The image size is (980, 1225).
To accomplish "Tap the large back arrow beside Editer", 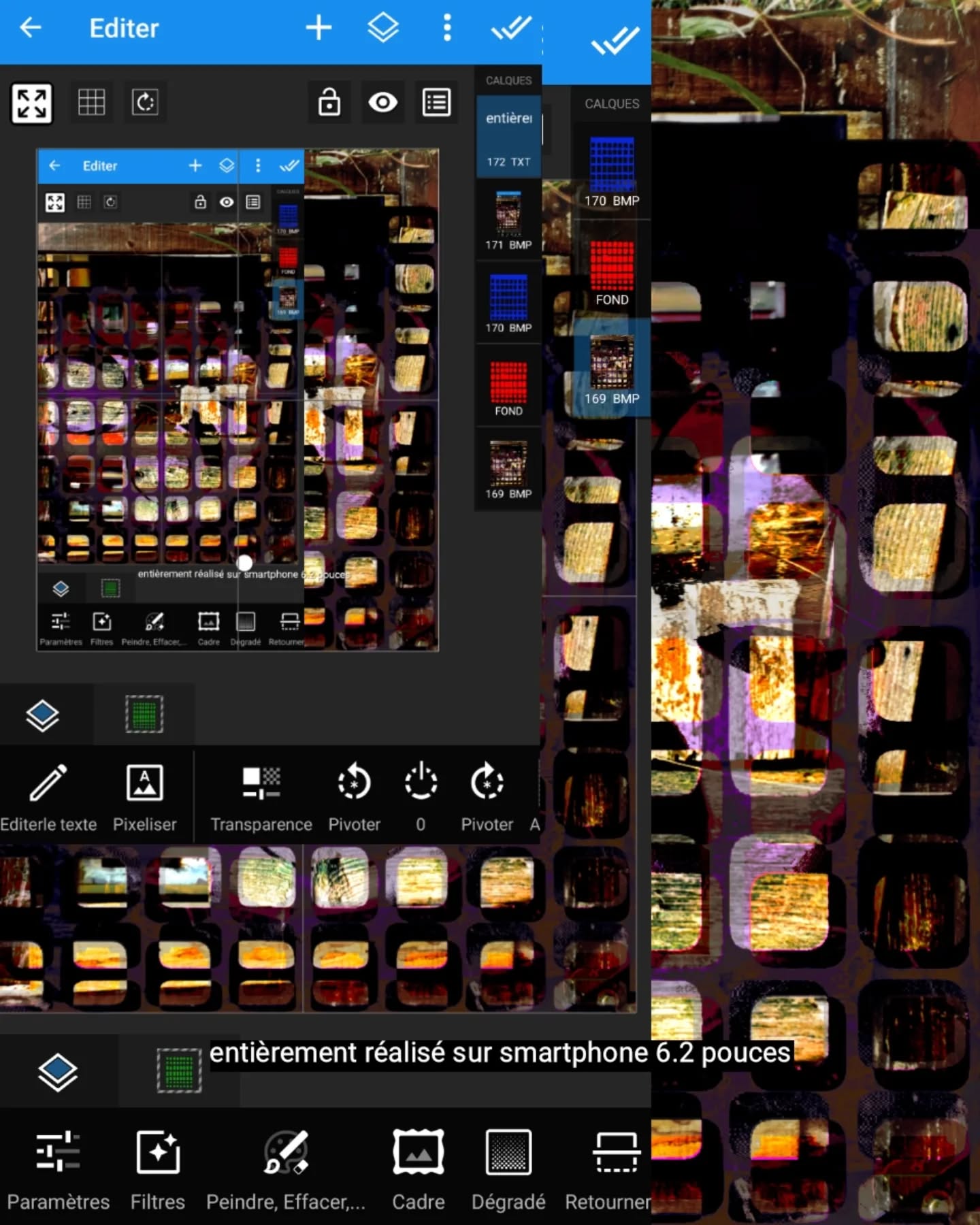I will point(31,28).
